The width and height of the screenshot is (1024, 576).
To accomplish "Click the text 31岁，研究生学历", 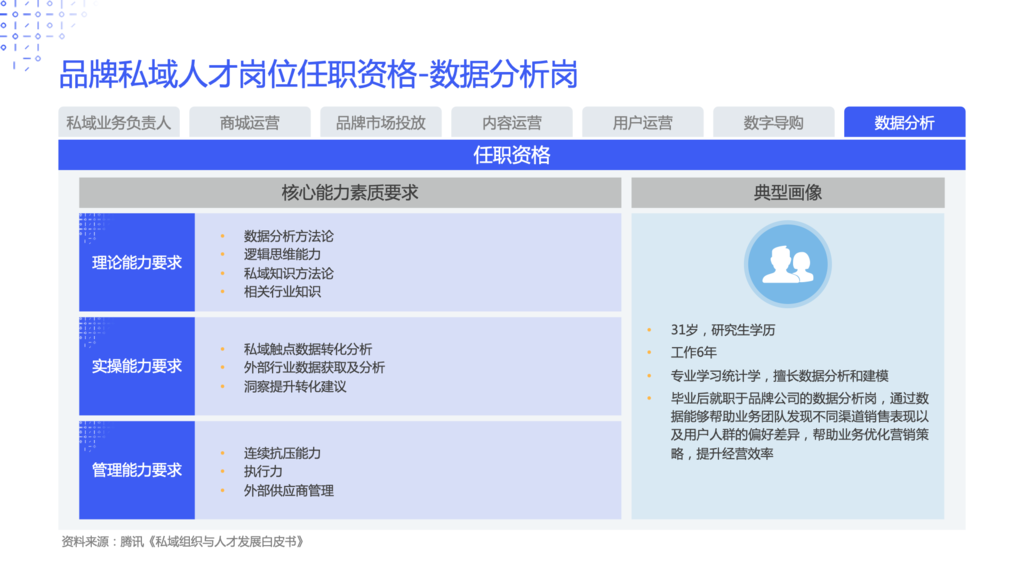I will 723,330.
